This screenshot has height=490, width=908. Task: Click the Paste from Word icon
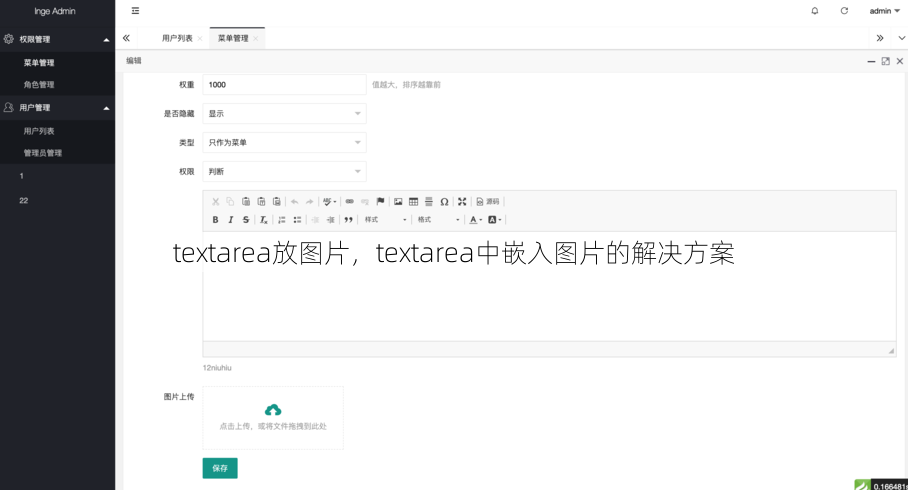pyautogui.click(x=277, y=202)
